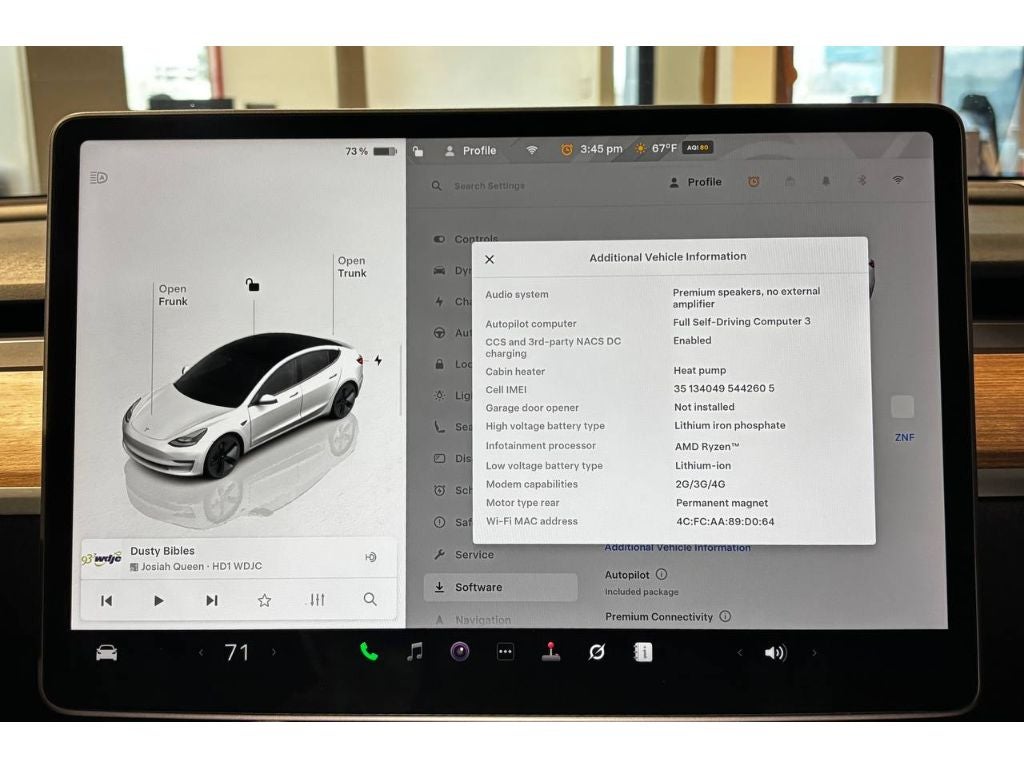Viewport: 1024px width, 768px height.
Task: Tap the car controls icon in bottom bar
Action: click(x=106, y=653)
